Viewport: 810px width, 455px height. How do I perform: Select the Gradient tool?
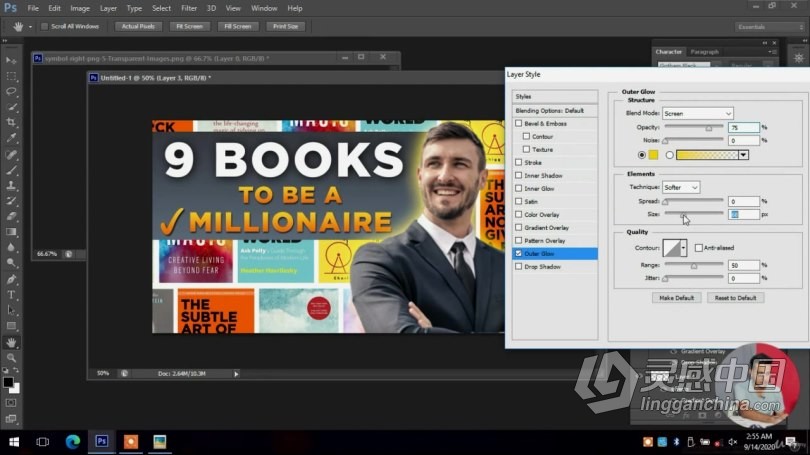click(11, 232)
